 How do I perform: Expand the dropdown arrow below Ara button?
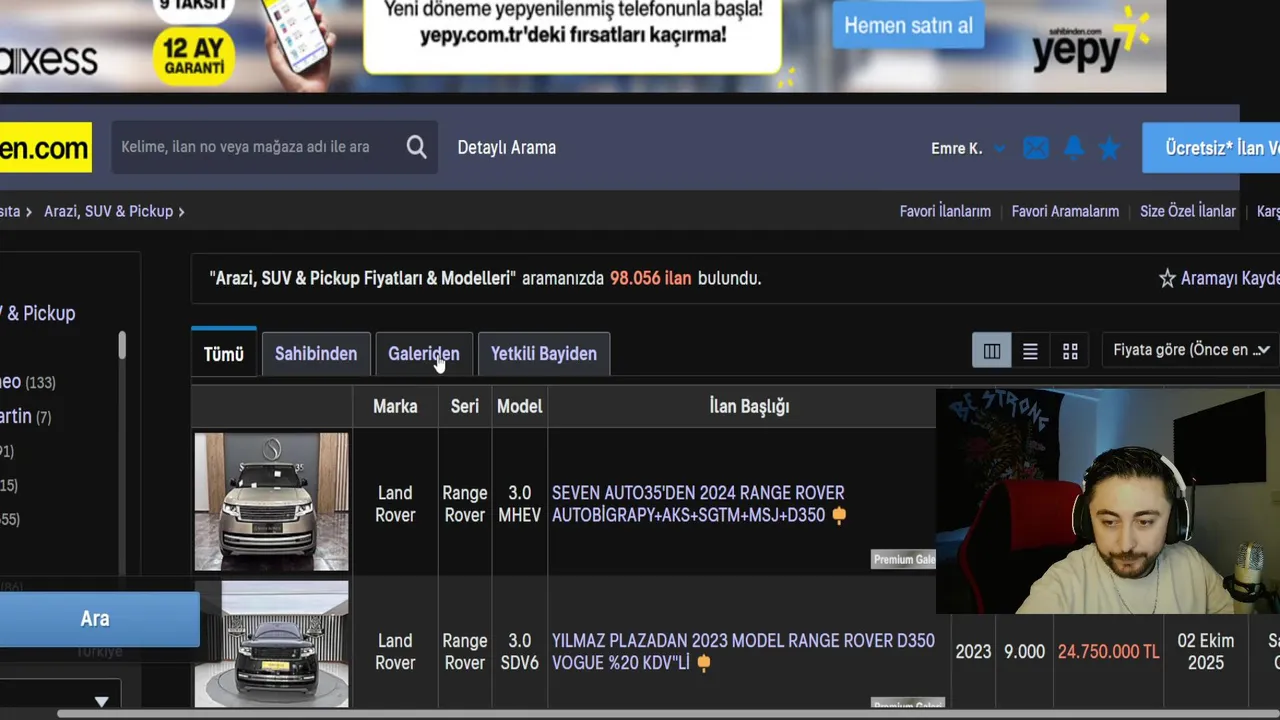click(x=101, y=702)
